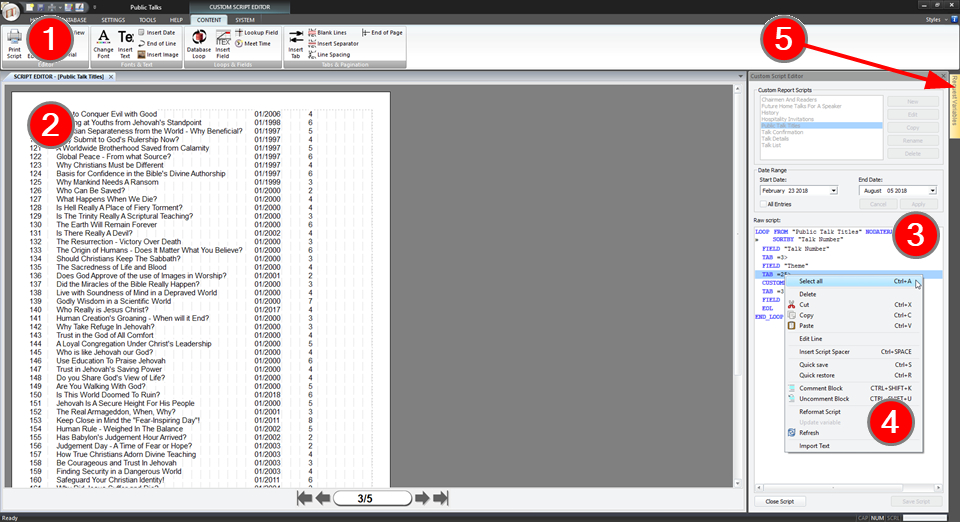Insert an End of Page marker
This screenshot has width=960, height=522.
(382, 32)
